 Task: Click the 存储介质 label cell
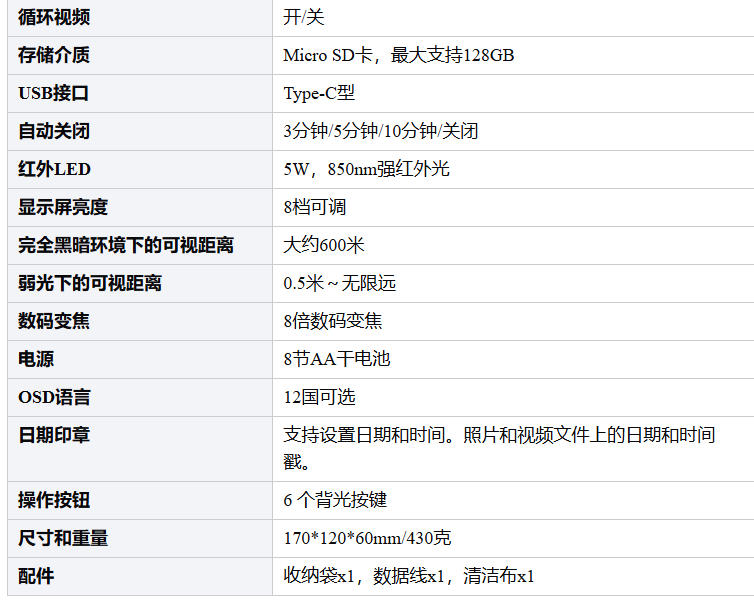54,55
